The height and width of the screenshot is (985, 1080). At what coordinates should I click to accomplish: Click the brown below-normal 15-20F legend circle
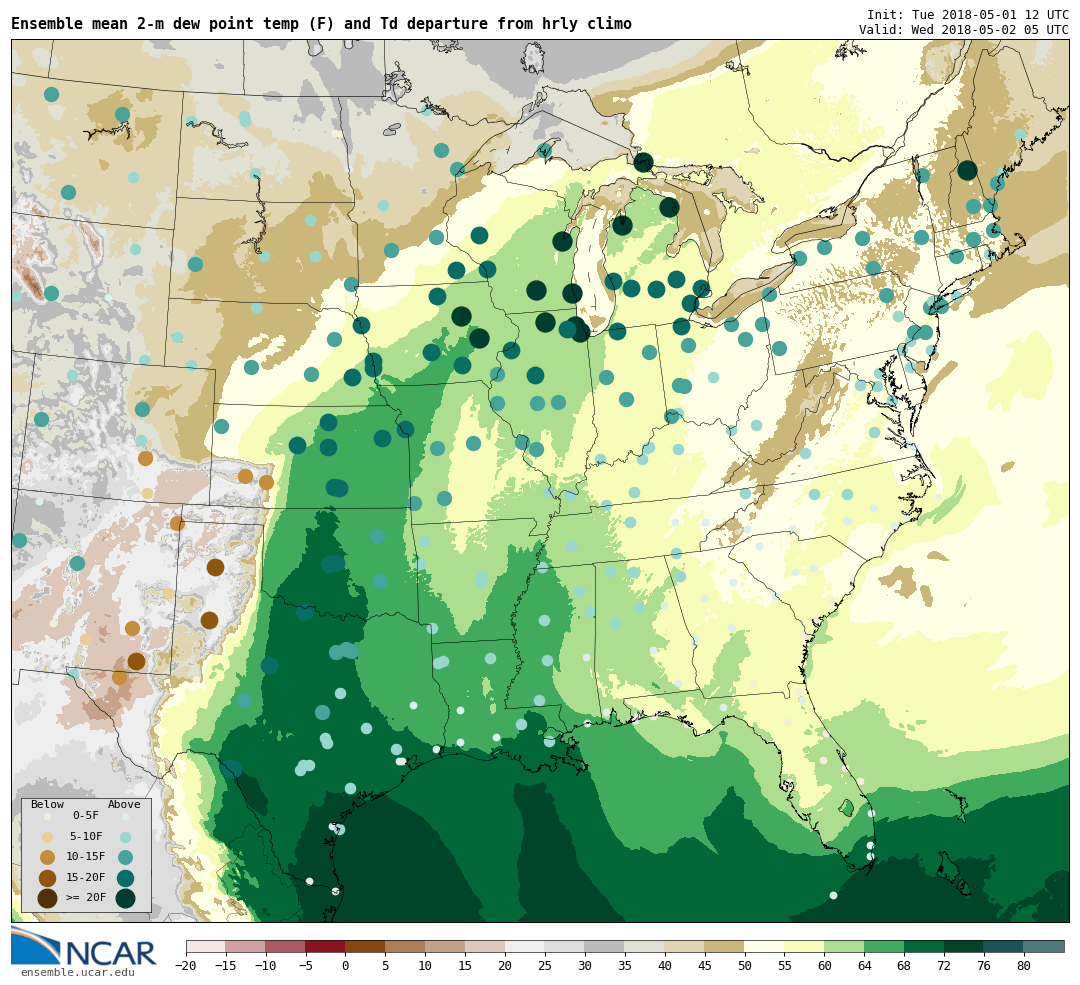click(48, 878)
